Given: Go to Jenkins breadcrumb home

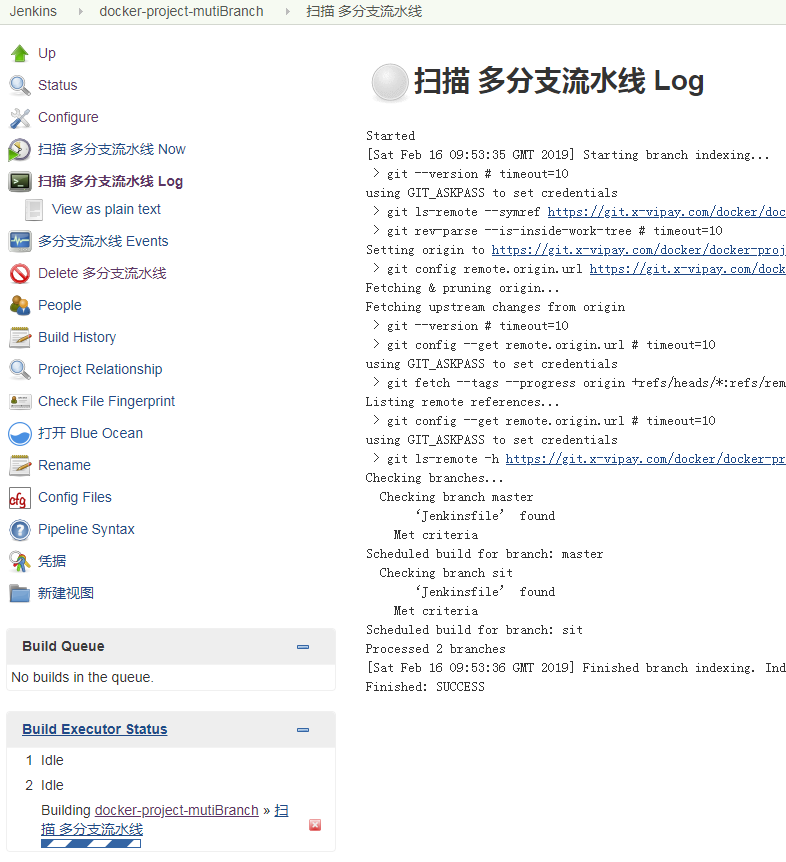Looking at the screenshot, I should 33,11.
